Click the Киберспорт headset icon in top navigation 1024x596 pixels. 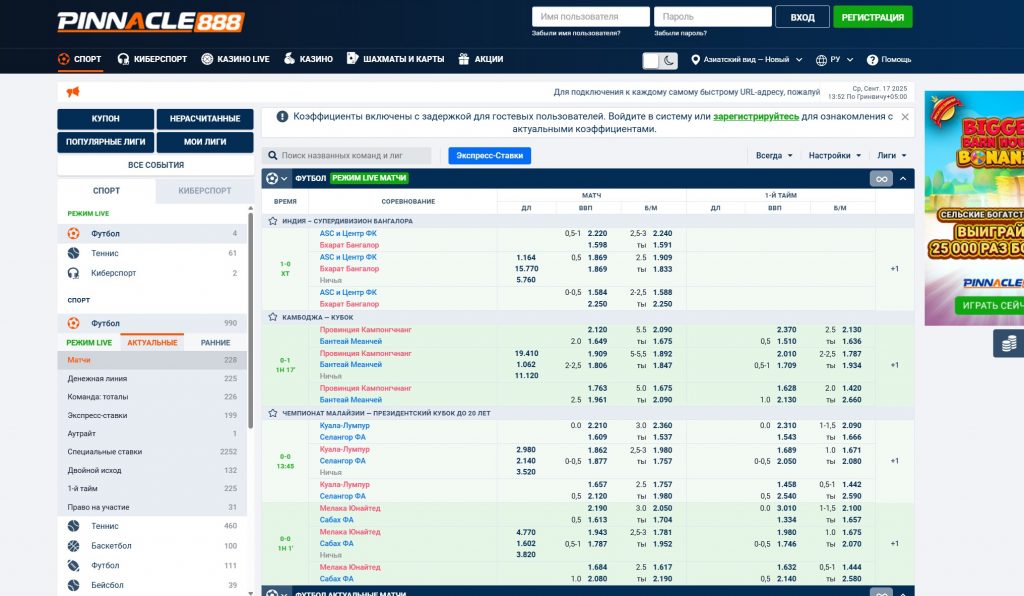click(124, 59)
